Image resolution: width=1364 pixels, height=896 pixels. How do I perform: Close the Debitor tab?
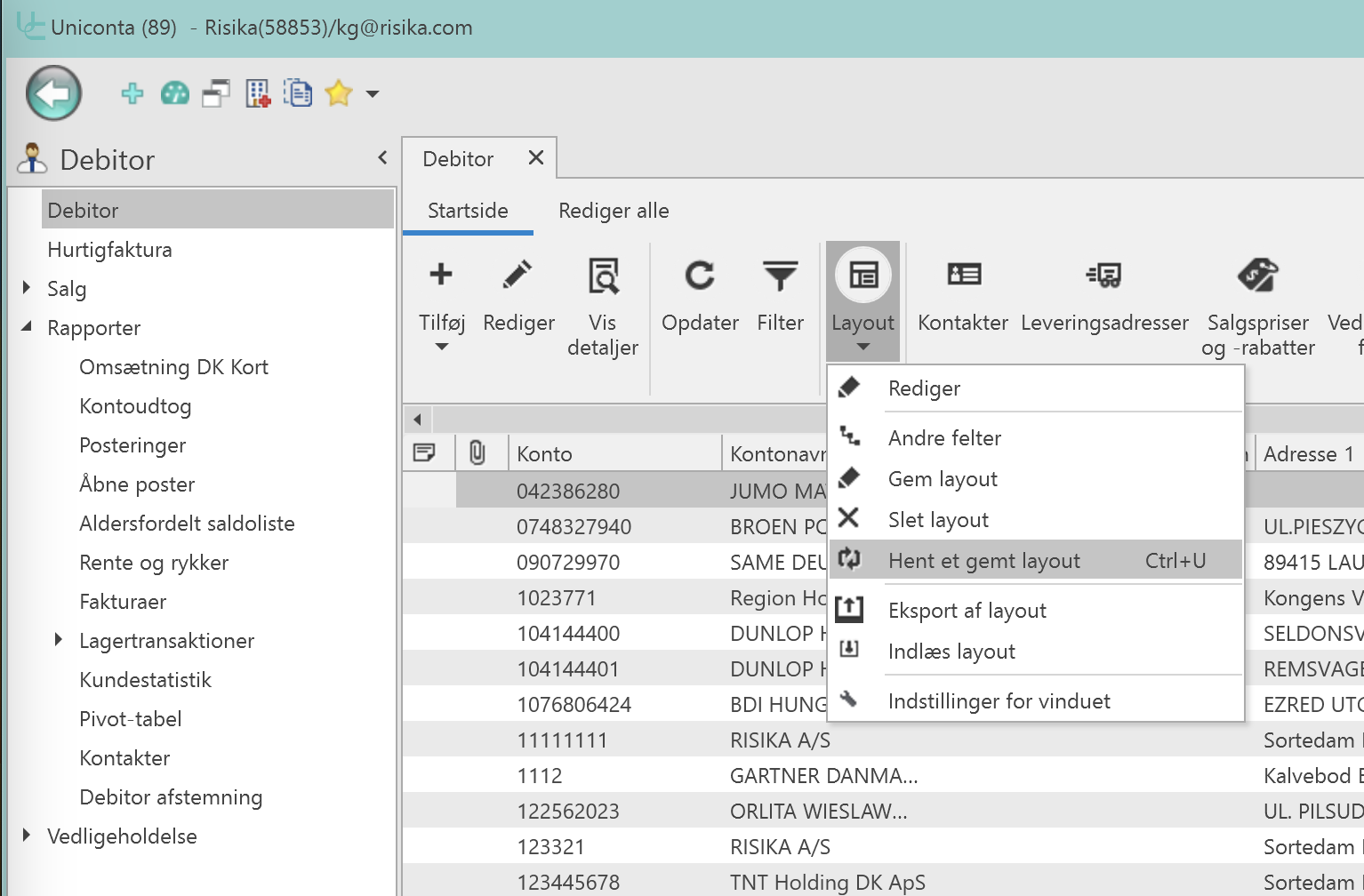click(535, 158)
